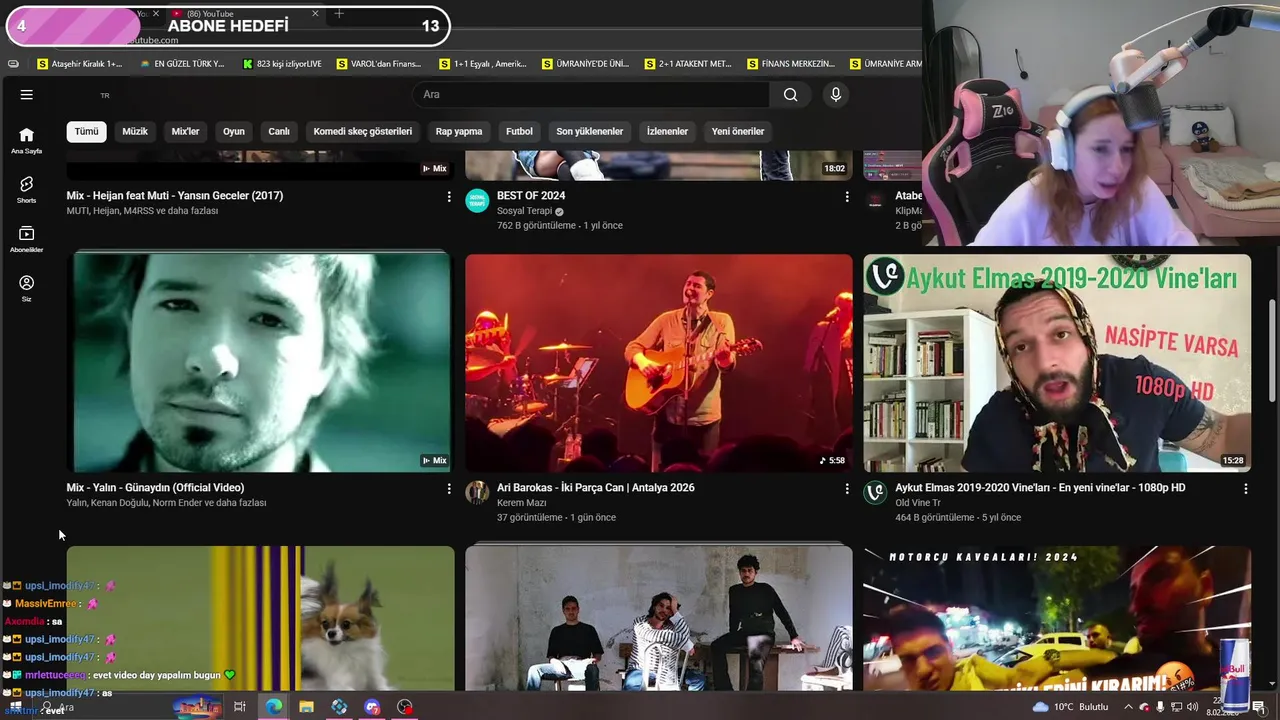Select the Müzik filter chip
The image size is (1280, 720).
point(135,131)
